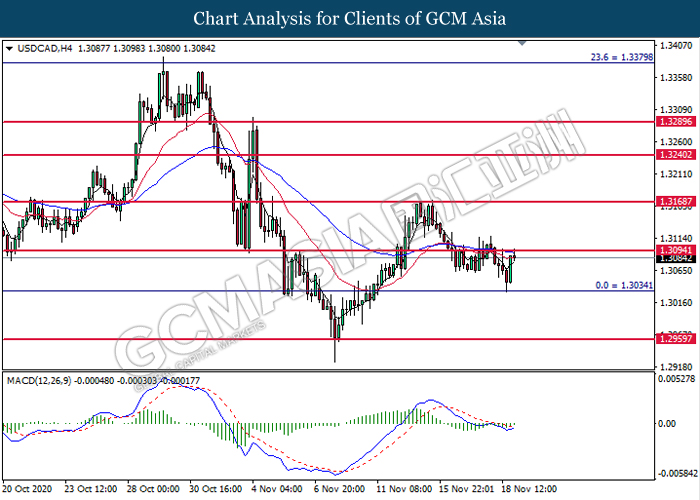This screenshot has height=500, width=700.
Task: Click the 1.30941 red price level tag
Action: [x=676, y=250]
